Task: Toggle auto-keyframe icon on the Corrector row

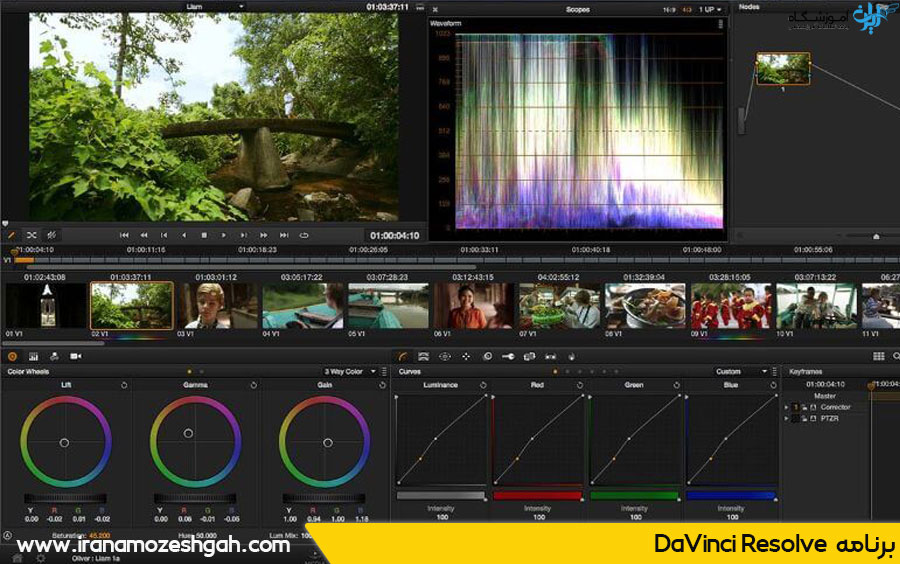Action: pyautogui.click(x=813, y=407)
